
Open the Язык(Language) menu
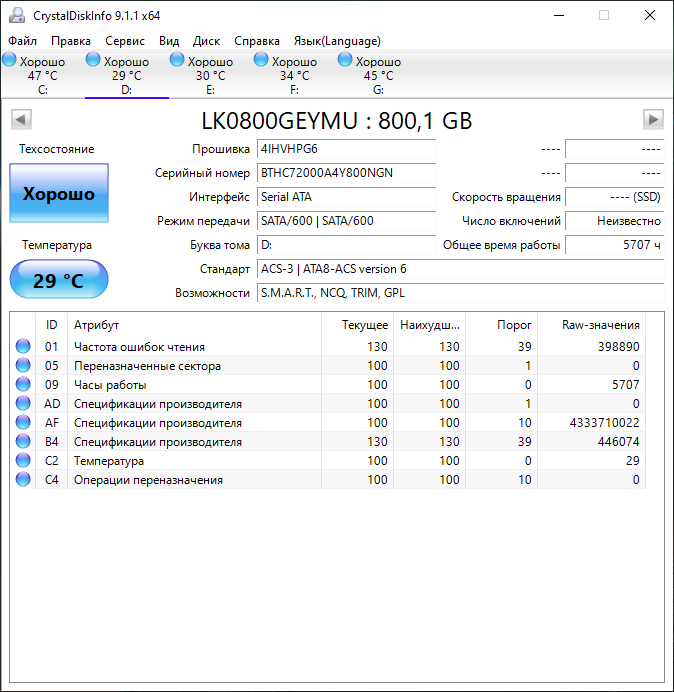point(337,41)
